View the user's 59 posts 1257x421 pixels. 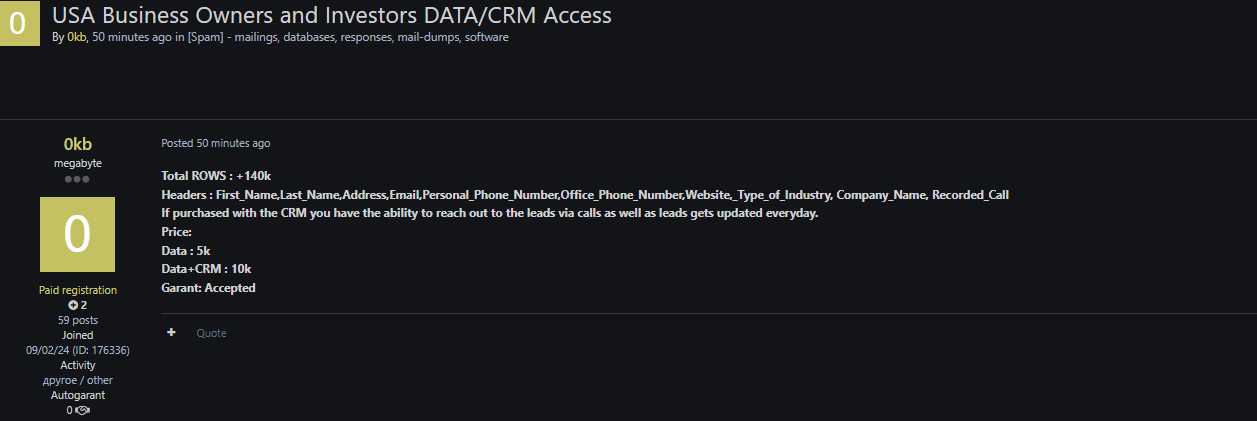[x=77, y=320]
